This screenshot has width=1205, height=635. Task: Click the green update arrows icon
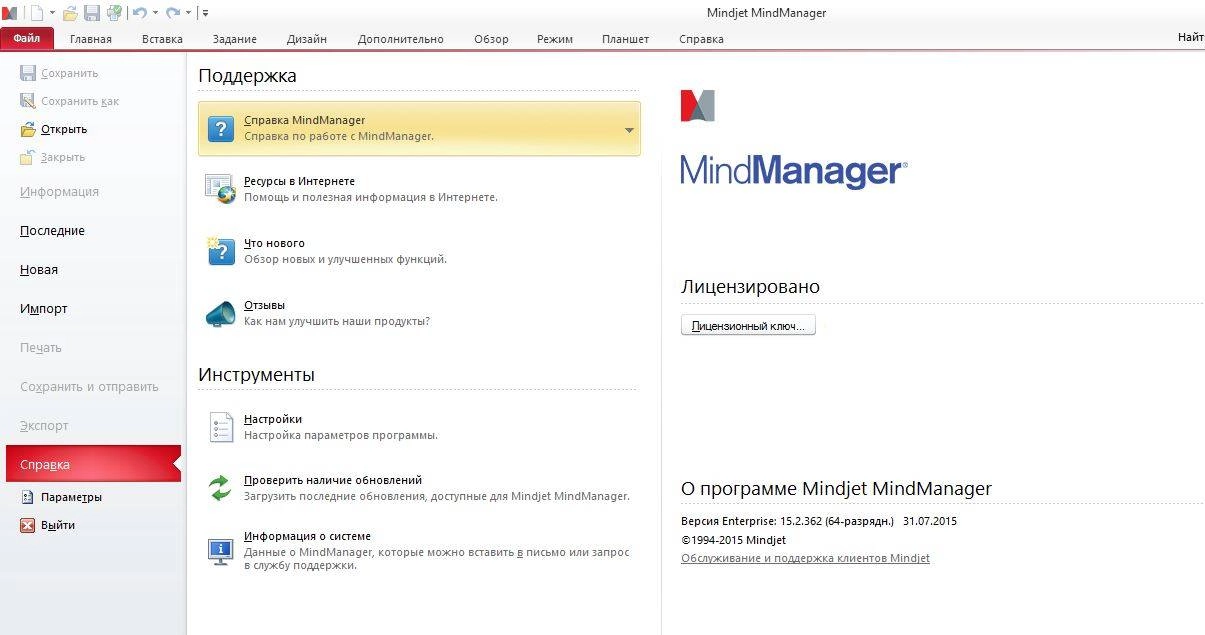220,488
